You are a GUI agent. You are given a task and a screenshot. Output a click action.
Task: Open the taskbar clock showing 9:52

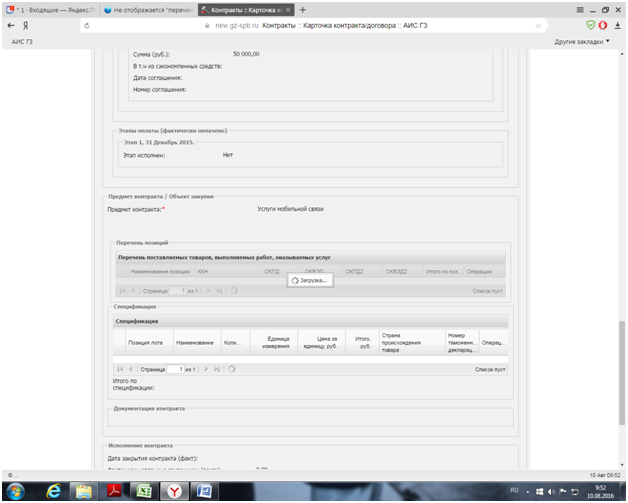point(600,492)
